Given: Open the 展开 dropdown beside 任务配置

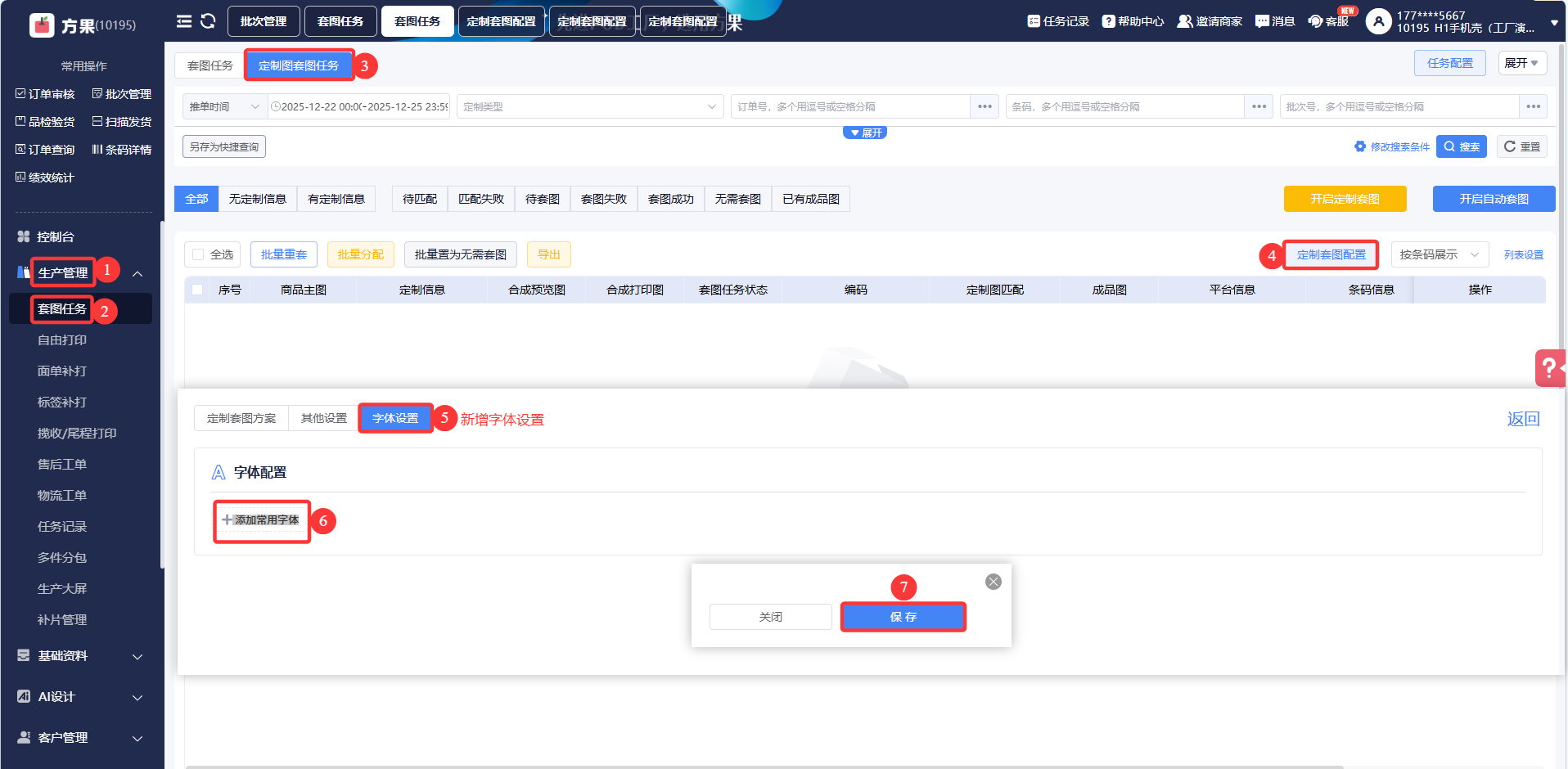Looking at the screenshot, I should [1522, 63].
